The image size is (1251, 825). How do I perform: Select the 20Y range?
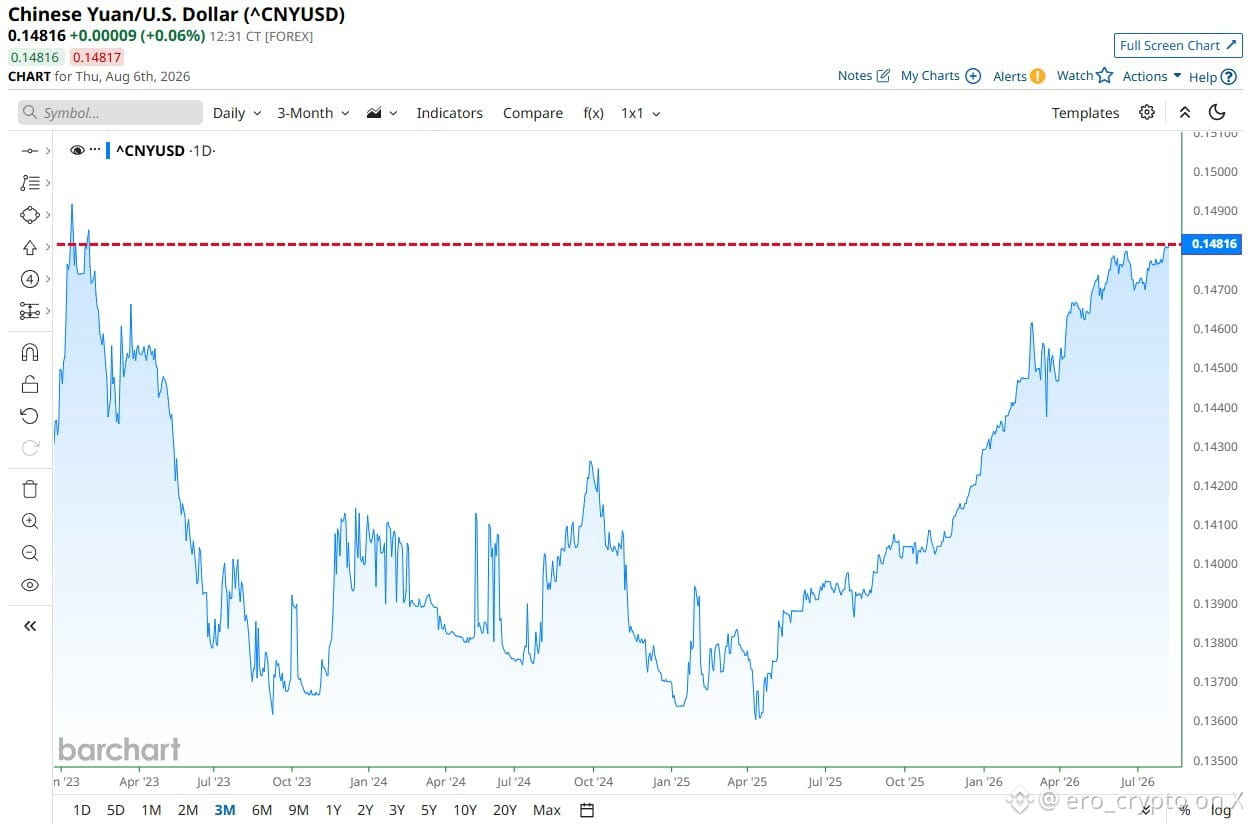tap(505, 810)
